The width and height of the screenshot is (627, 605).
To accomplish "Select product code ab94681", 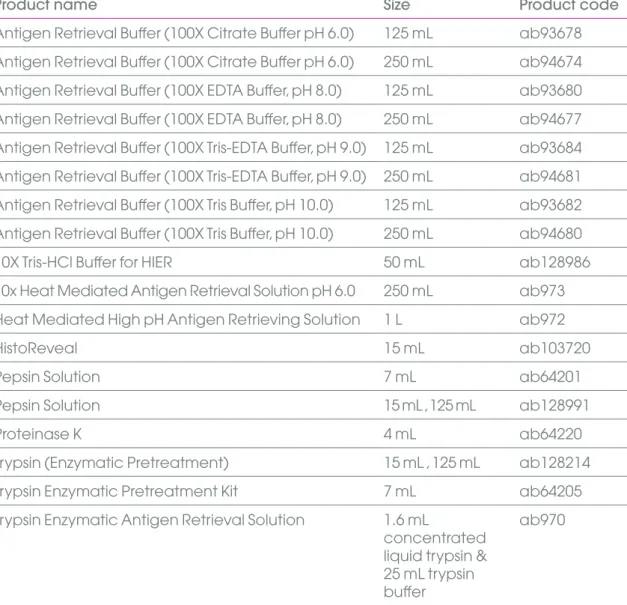I will (550, 176).
